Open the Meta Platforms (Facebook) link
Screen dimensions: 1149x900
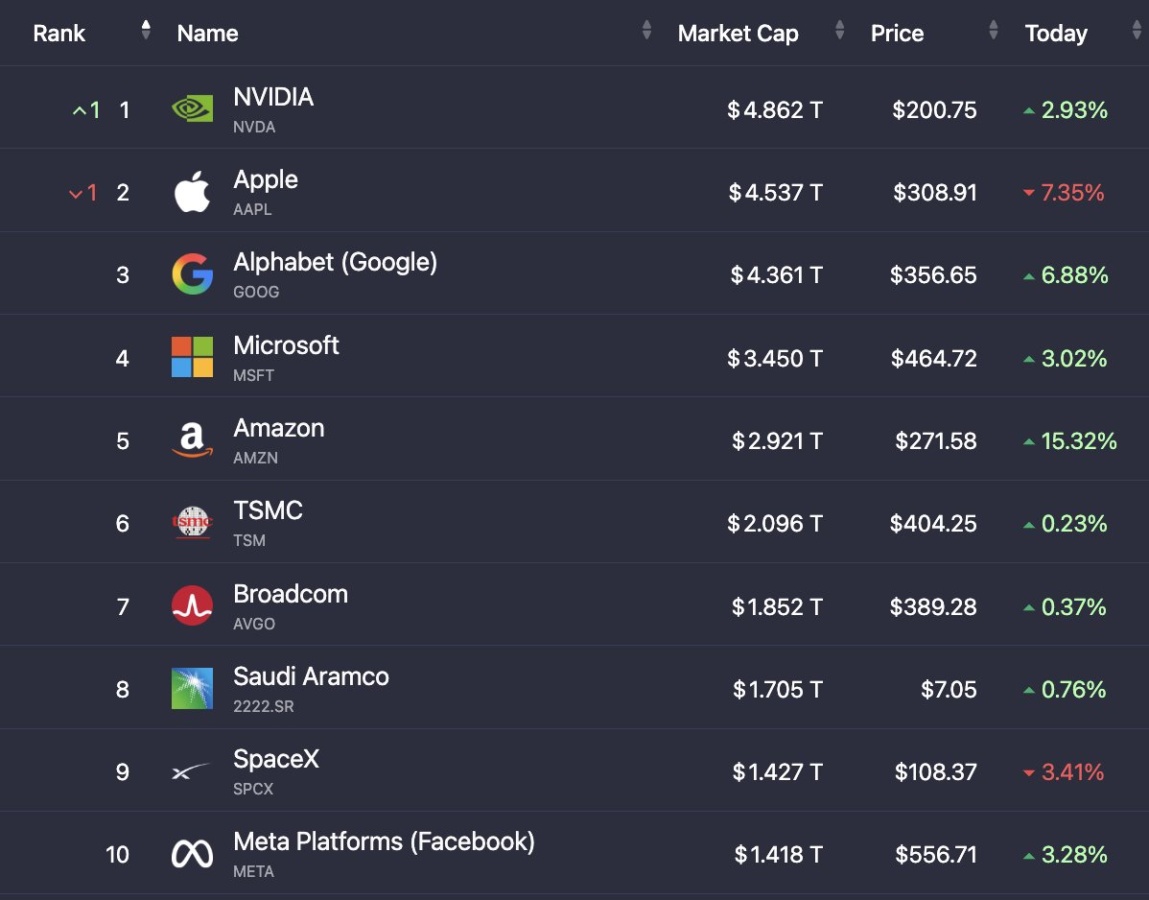click(x=384, y=841)
